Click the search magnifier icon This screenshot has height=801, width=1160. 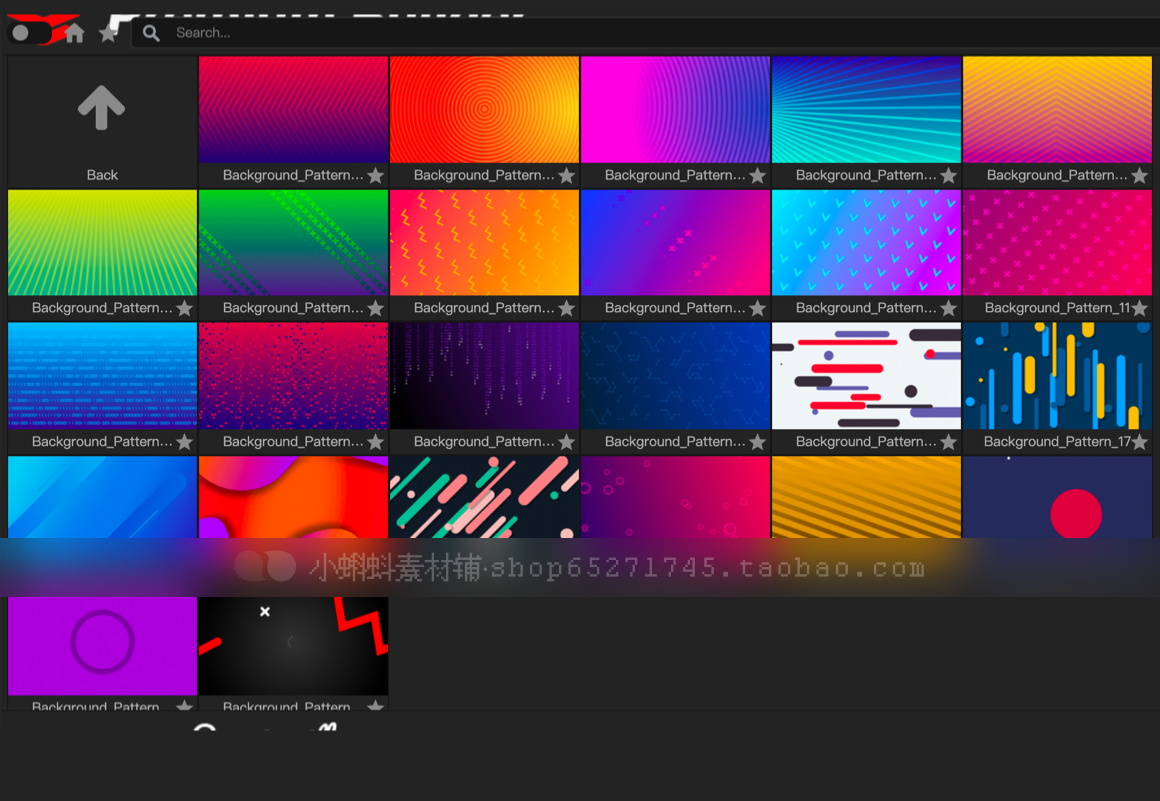(x=151, y=33)
